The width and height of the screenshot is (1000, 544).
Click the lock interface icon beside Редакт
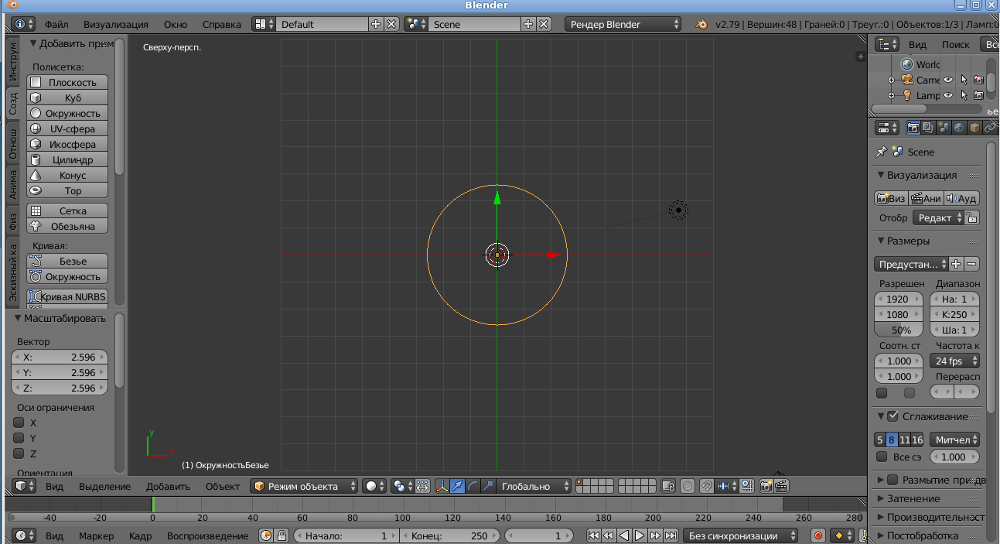(x=972, y=217)
